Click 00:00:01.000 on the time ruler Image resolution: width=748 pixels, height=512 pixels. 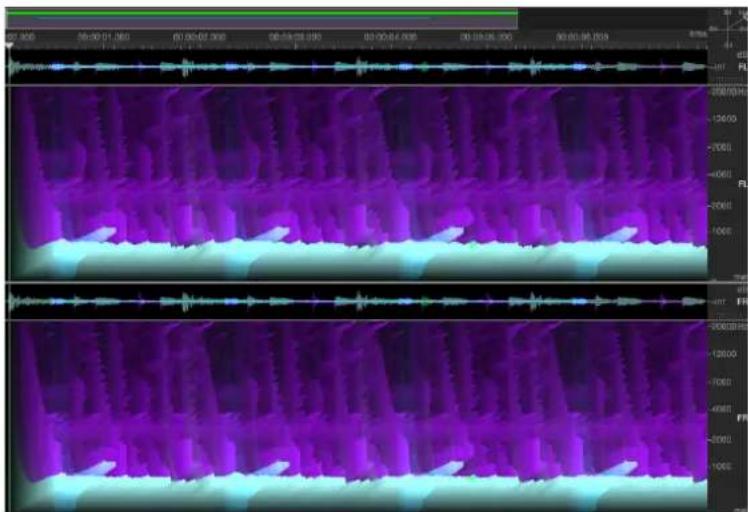104,37
